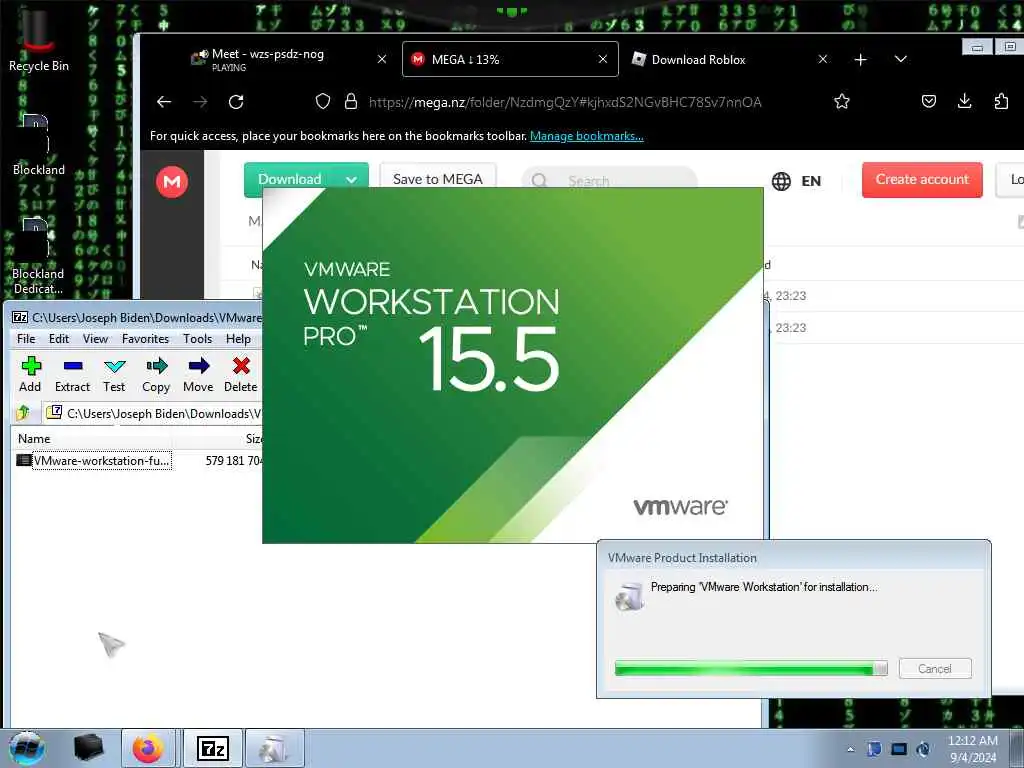Click 7-Zip path address field
Image resolution: width=1024 pixels, height=768 pixels.
[x=154, y=413]
